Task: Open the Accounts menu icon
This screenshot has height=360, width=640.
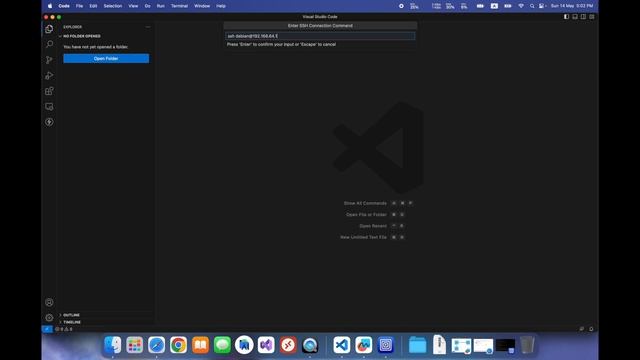Action: pos(49,302)
